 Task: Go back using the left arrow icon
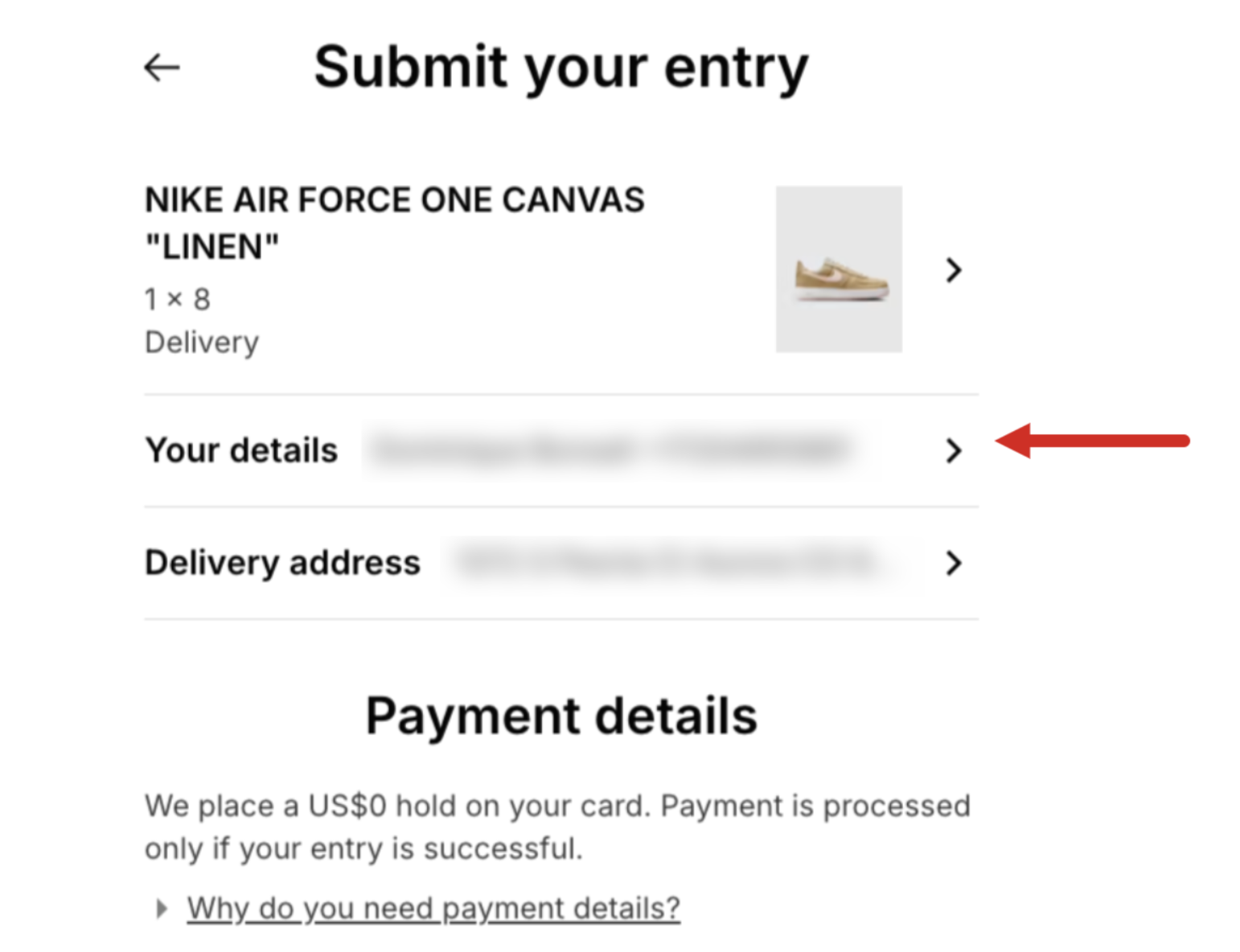click(x=162, y=68)
